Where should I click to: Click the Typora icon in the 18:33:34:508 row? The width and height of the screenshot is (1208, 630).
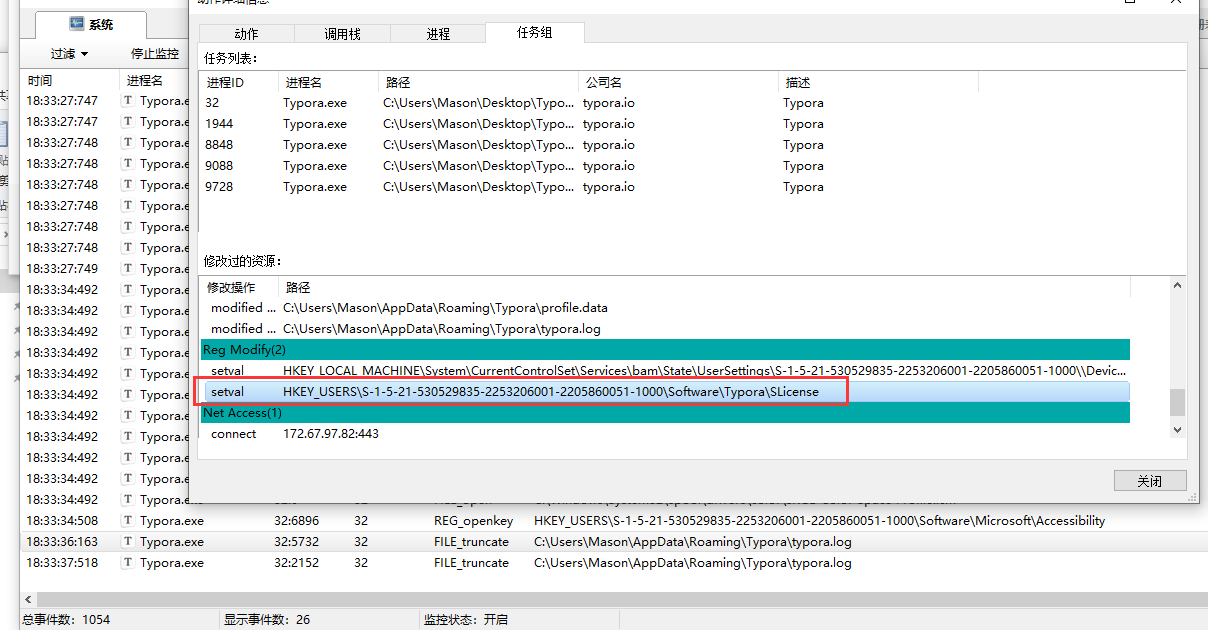pos(128,521)
